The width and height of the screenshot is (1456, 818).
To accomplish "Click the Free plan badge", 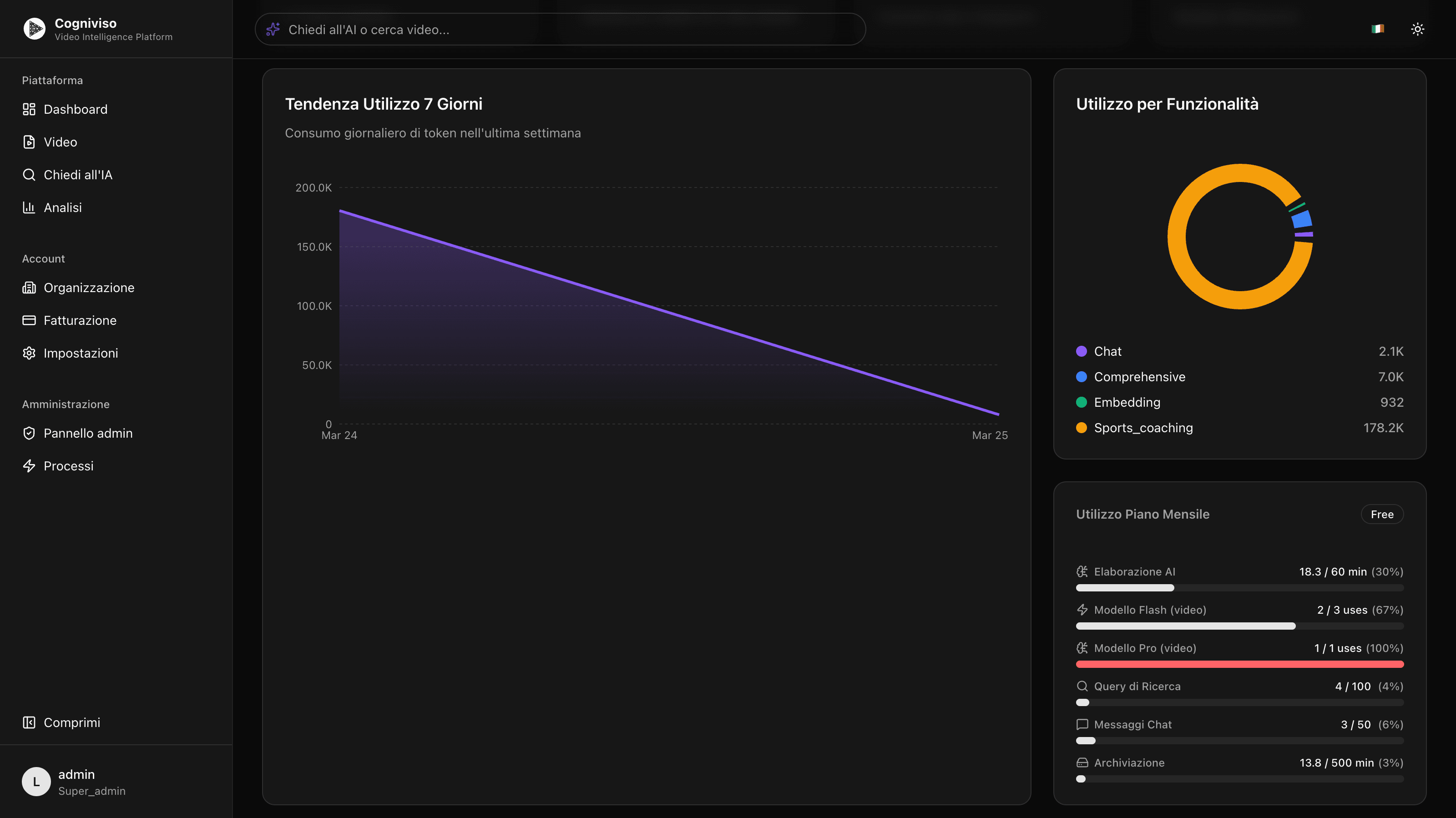I will pos(1382,514).
